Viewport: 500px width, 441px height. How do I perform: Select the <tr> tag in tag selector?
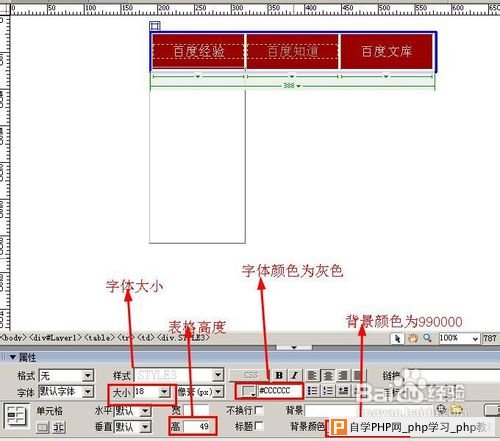pos(126,338)
